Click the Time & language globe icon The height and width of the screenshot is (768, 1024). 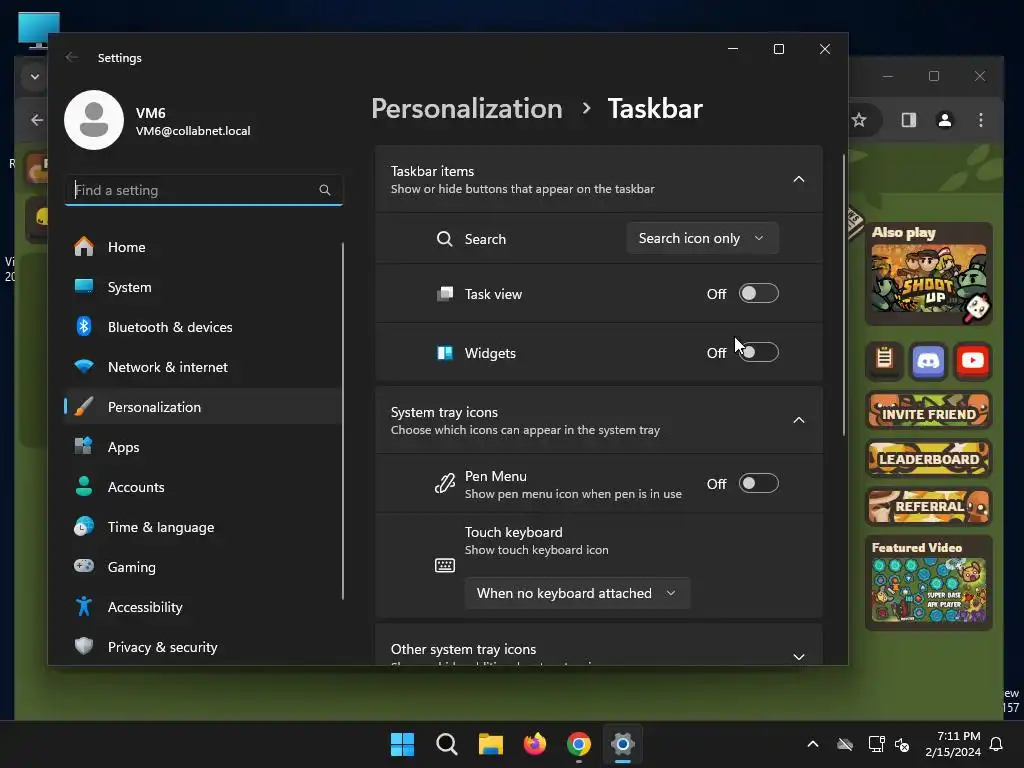pyautogui.click(x=84, y=526)
